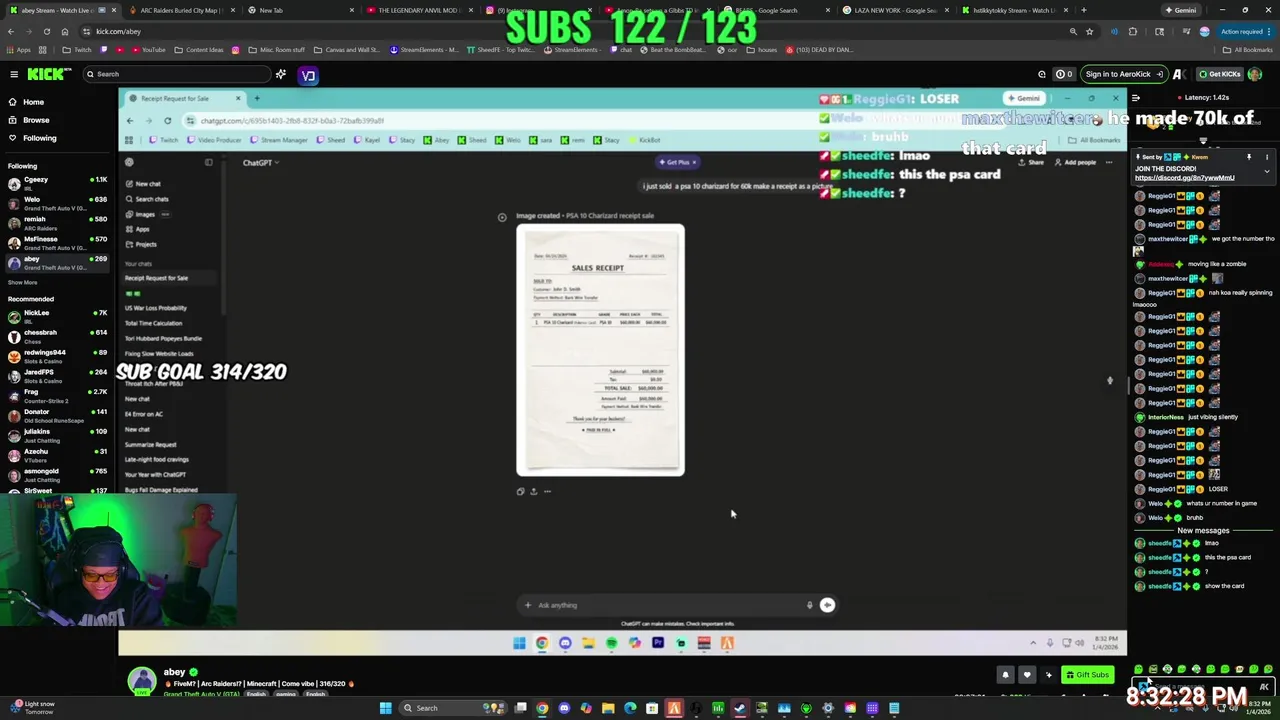Click the Gemini button in browser title bar
The image size is (1280, 720).
pyautogui.click(x=1180, y=10)
